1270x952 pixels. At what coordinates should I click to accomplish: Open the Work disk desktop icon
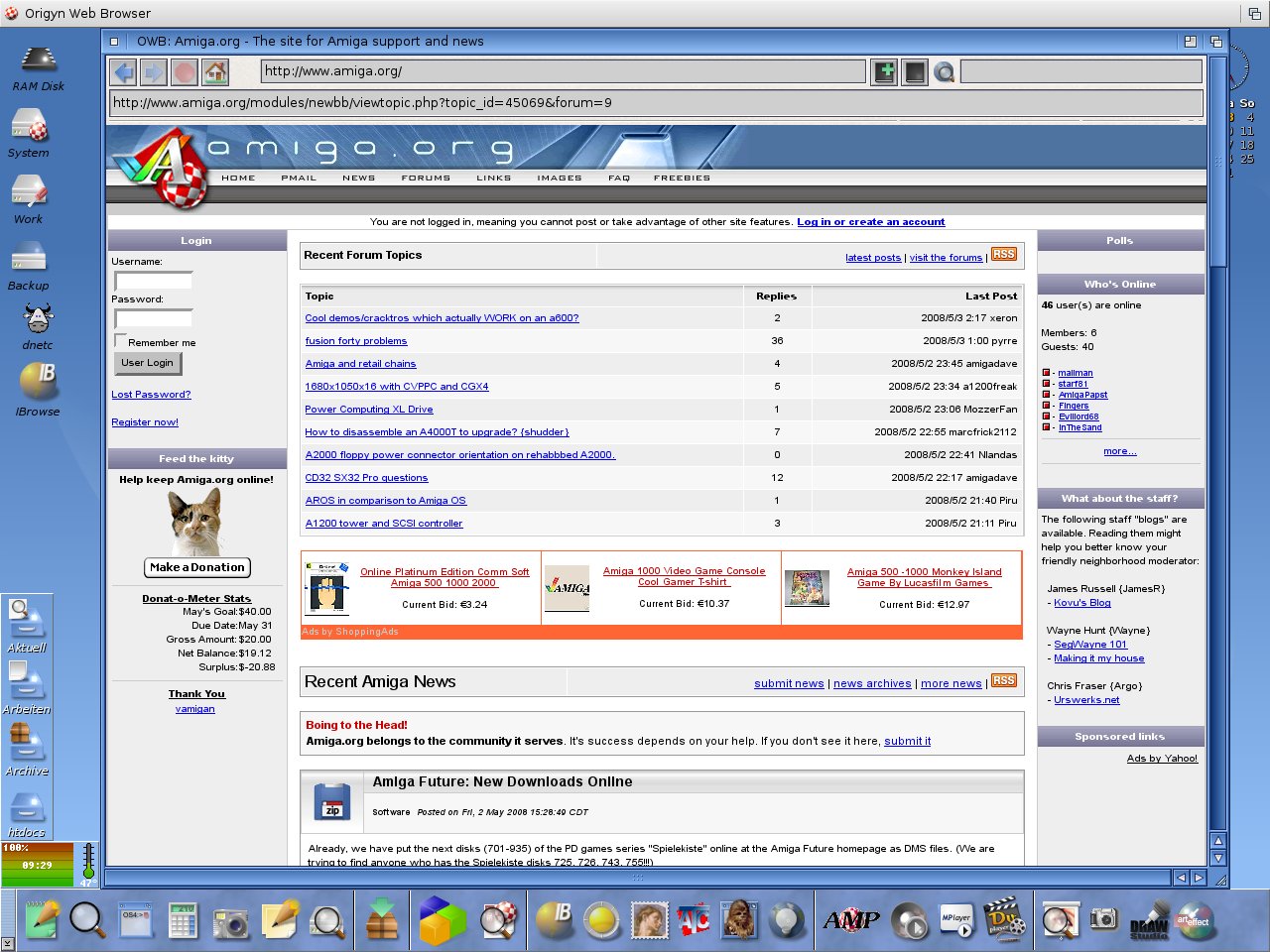29,199
